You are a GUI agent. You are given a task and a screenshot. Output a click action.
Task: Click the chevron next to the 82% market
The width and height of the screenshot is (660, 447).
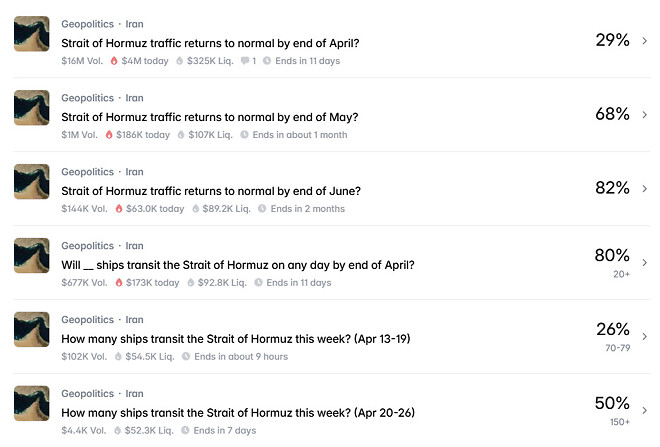pos(645,189)
